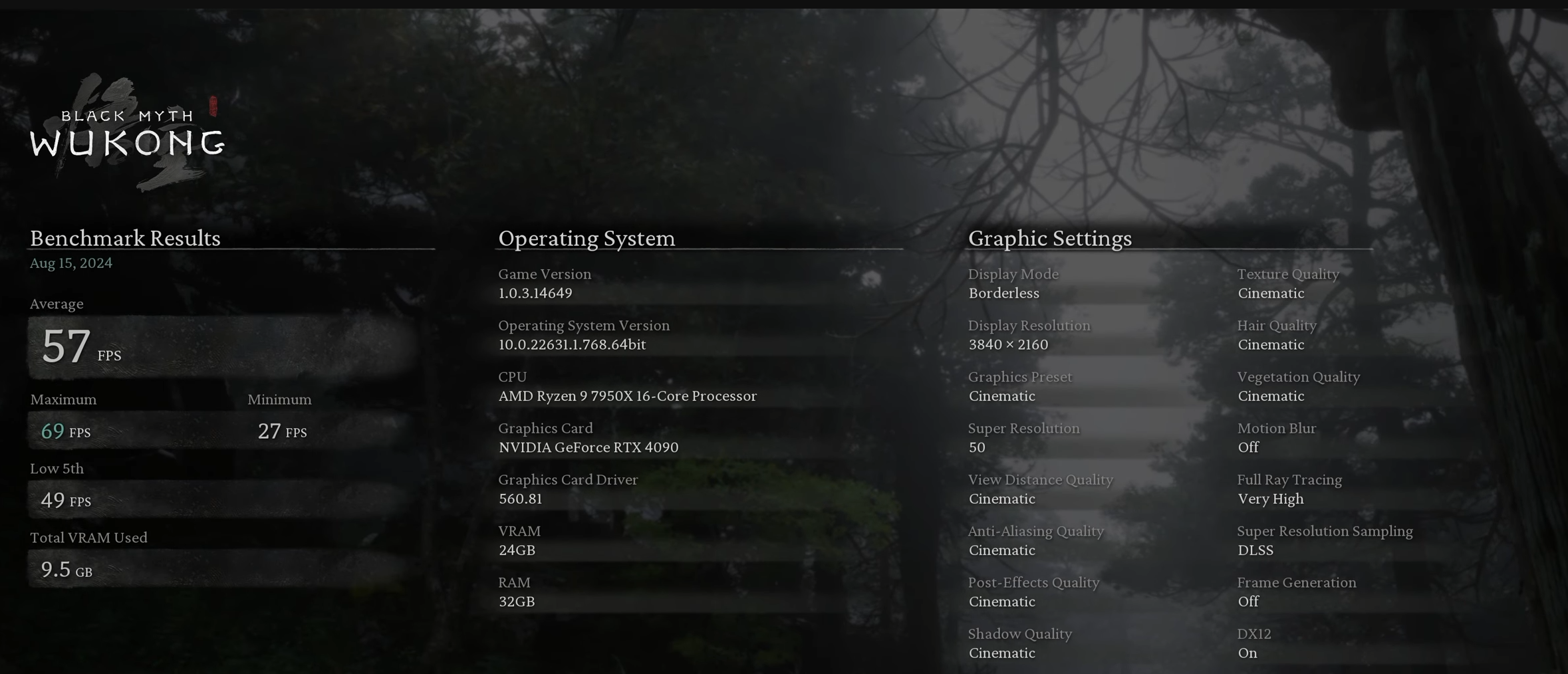The image size is (1568, 674).
Task: Select the display mode value 'Borderless'
Action: coord(1003,293)
